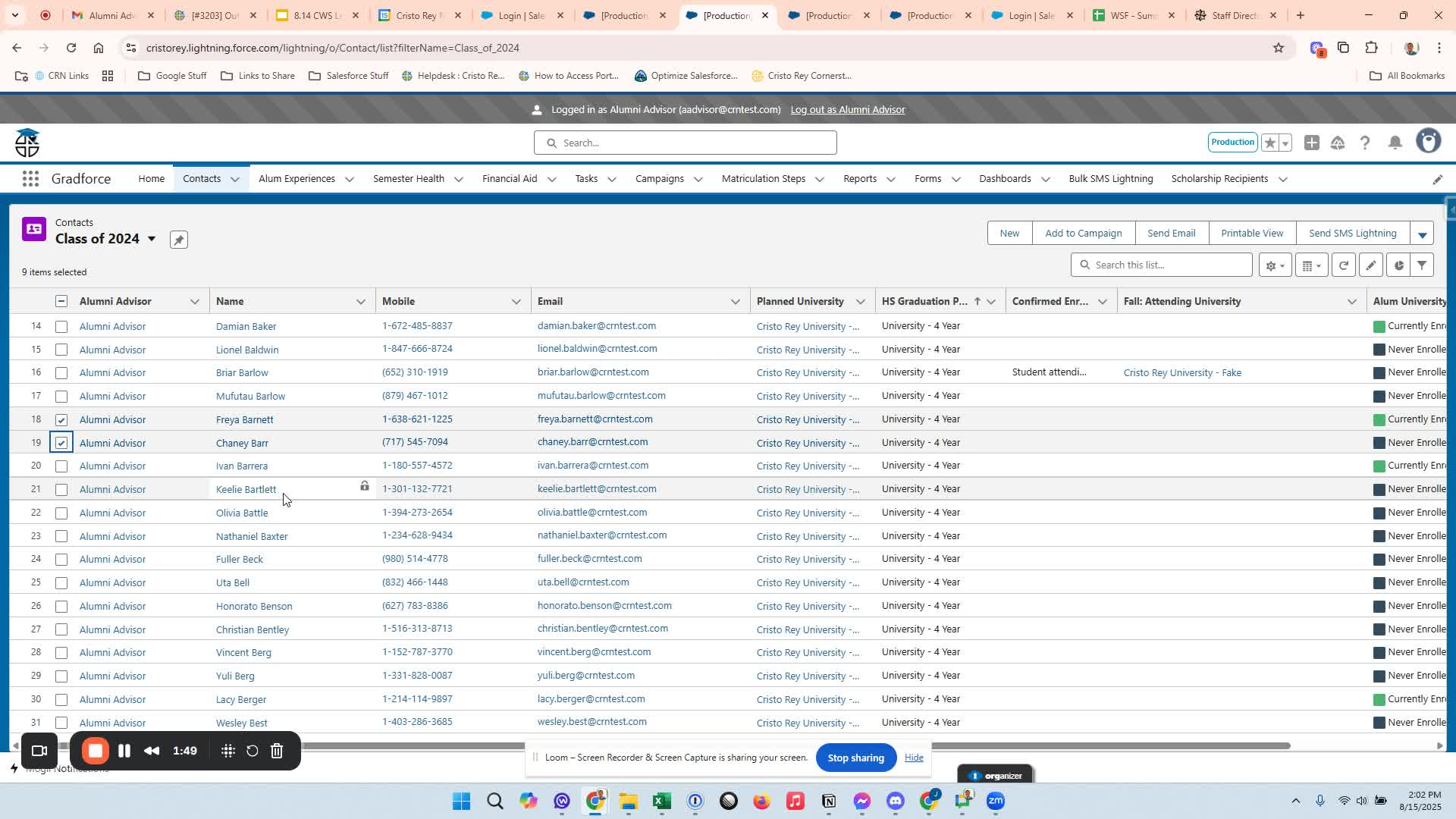
Task: Open the Dashboards tab
Action: tap(1005, 179)
